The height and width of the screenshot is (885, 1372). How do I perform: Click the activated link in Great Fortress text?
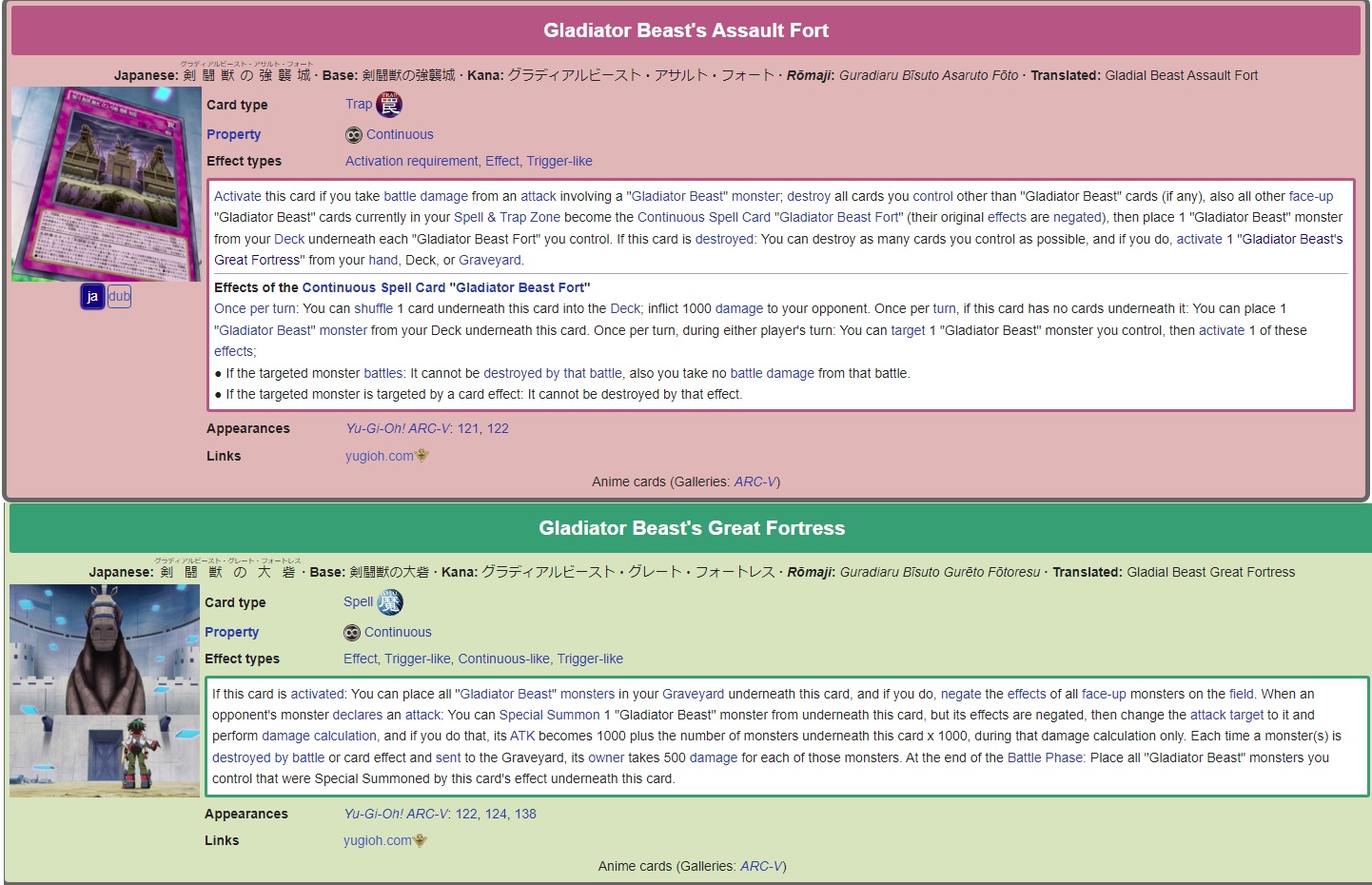coord(318,695)
